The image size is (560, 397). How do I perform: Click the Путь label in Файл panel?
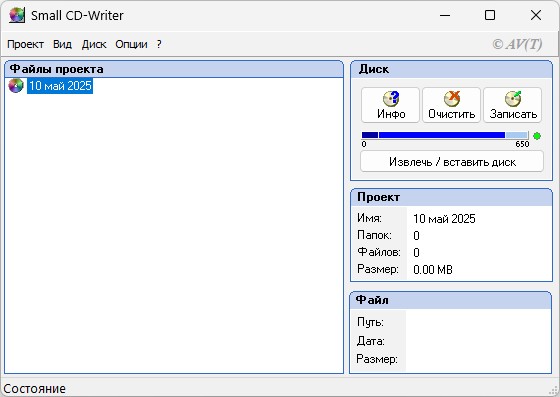[x=370, y=322]
